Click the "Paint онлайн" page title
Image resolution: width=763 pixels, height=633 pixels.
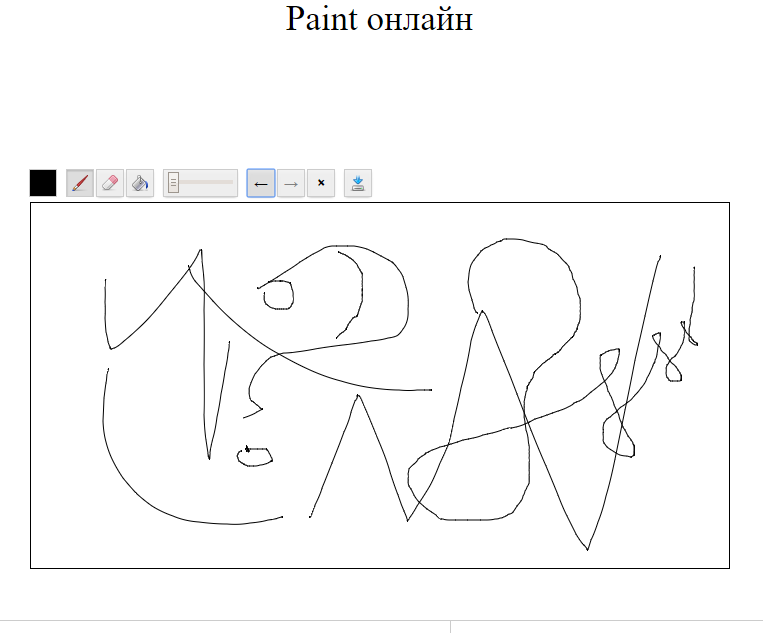pos(379,19)
